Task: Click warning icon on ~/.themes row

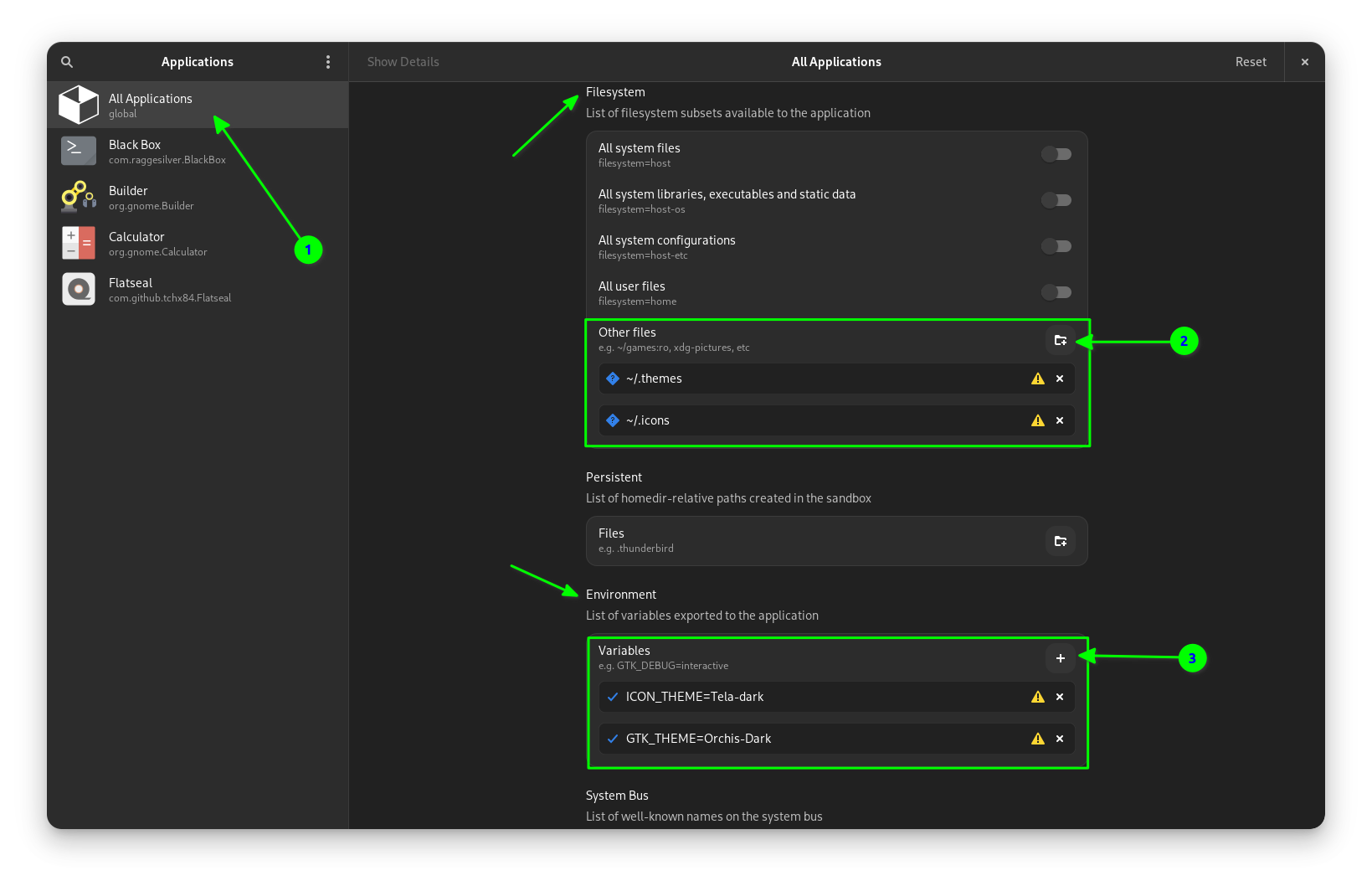Action: point(1038,379)
